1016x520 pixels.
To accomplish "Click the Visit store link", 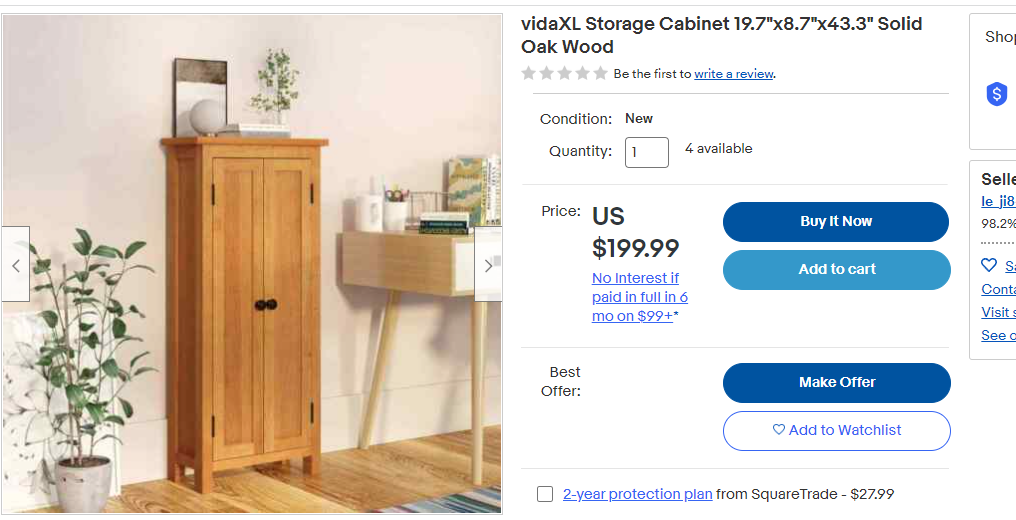I will [998, 312].
